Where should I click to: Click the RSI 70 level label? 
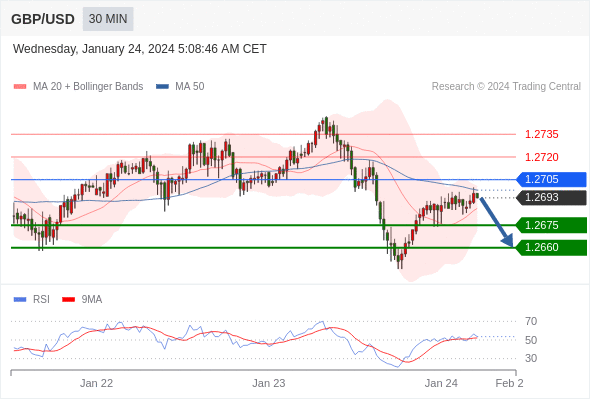click(x=531, y=321)
